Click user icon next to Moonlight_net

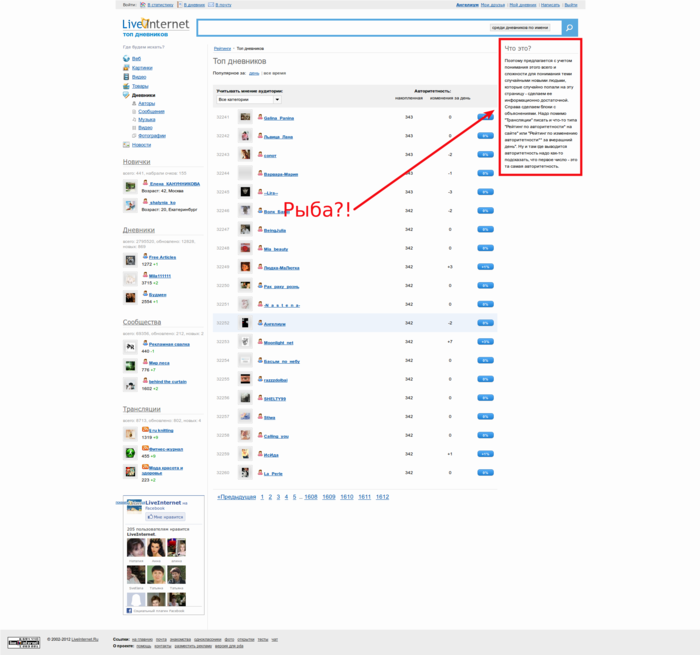pos(260,342)
